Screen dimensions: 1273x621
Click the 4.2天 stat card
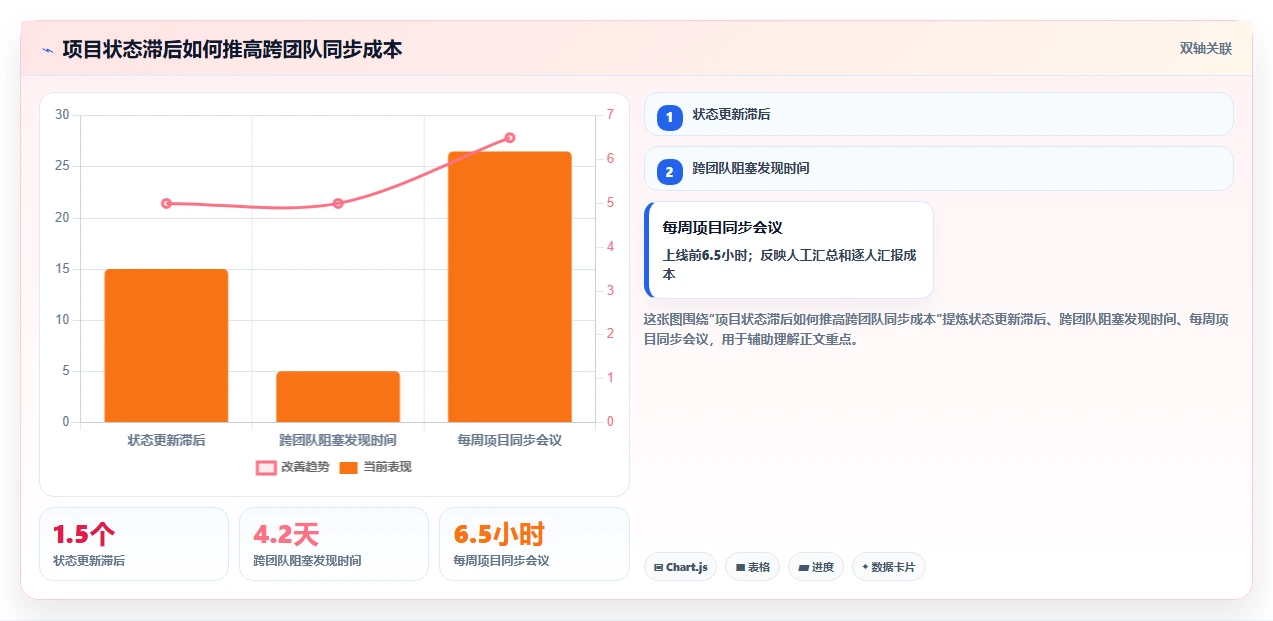[x=334, y=544]
